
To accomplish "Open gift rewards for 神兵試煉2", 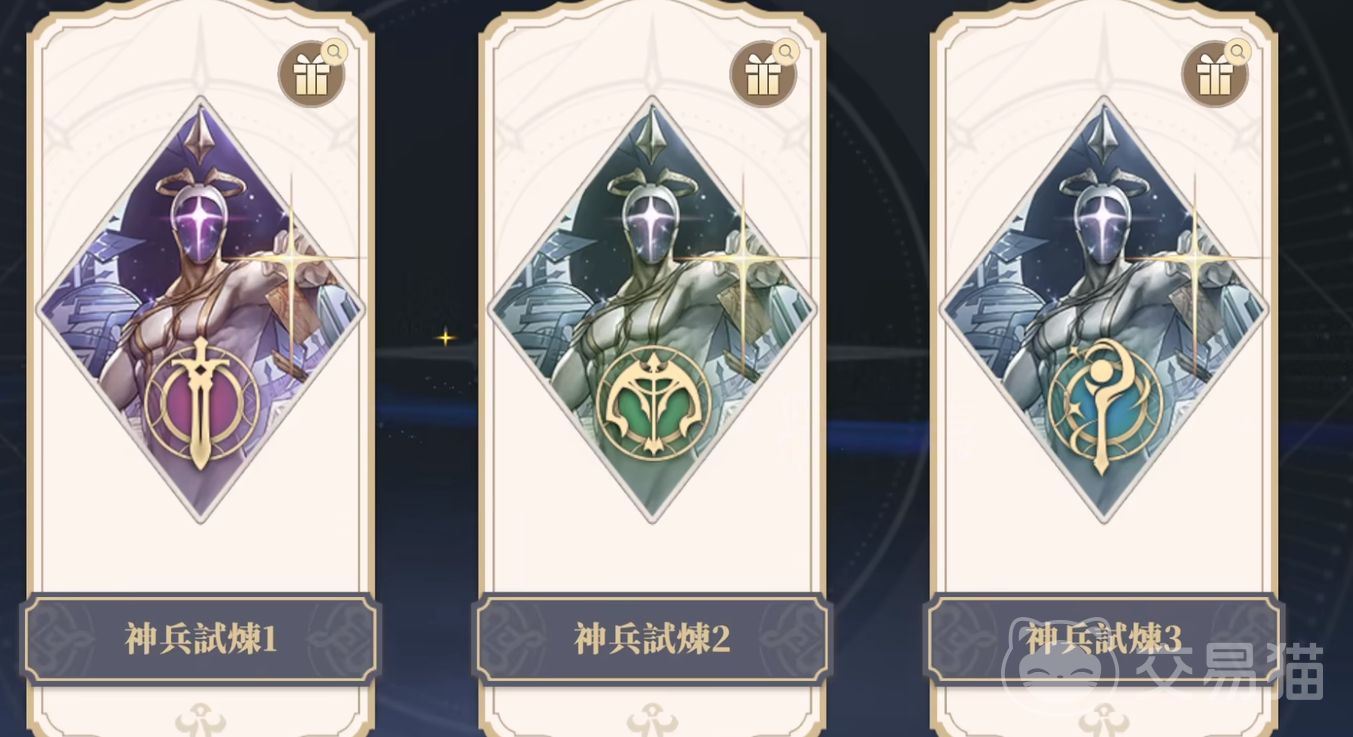I will pyautogui.click(x=762, y=75).
